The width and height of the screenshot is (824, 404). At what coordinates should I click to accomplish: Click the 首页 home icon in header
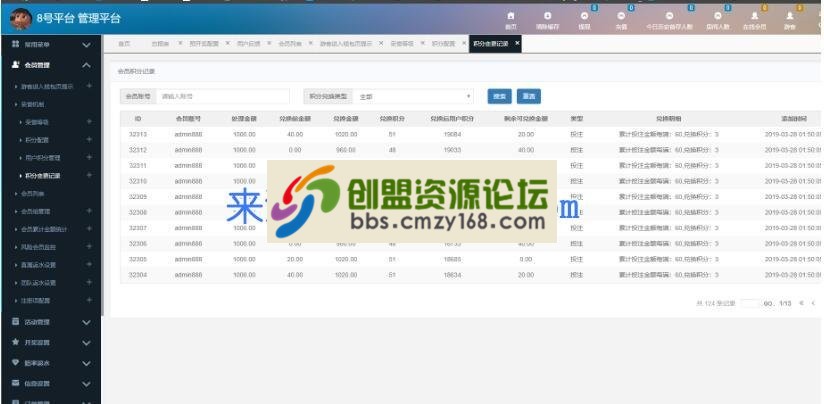[x=510, y=16]
